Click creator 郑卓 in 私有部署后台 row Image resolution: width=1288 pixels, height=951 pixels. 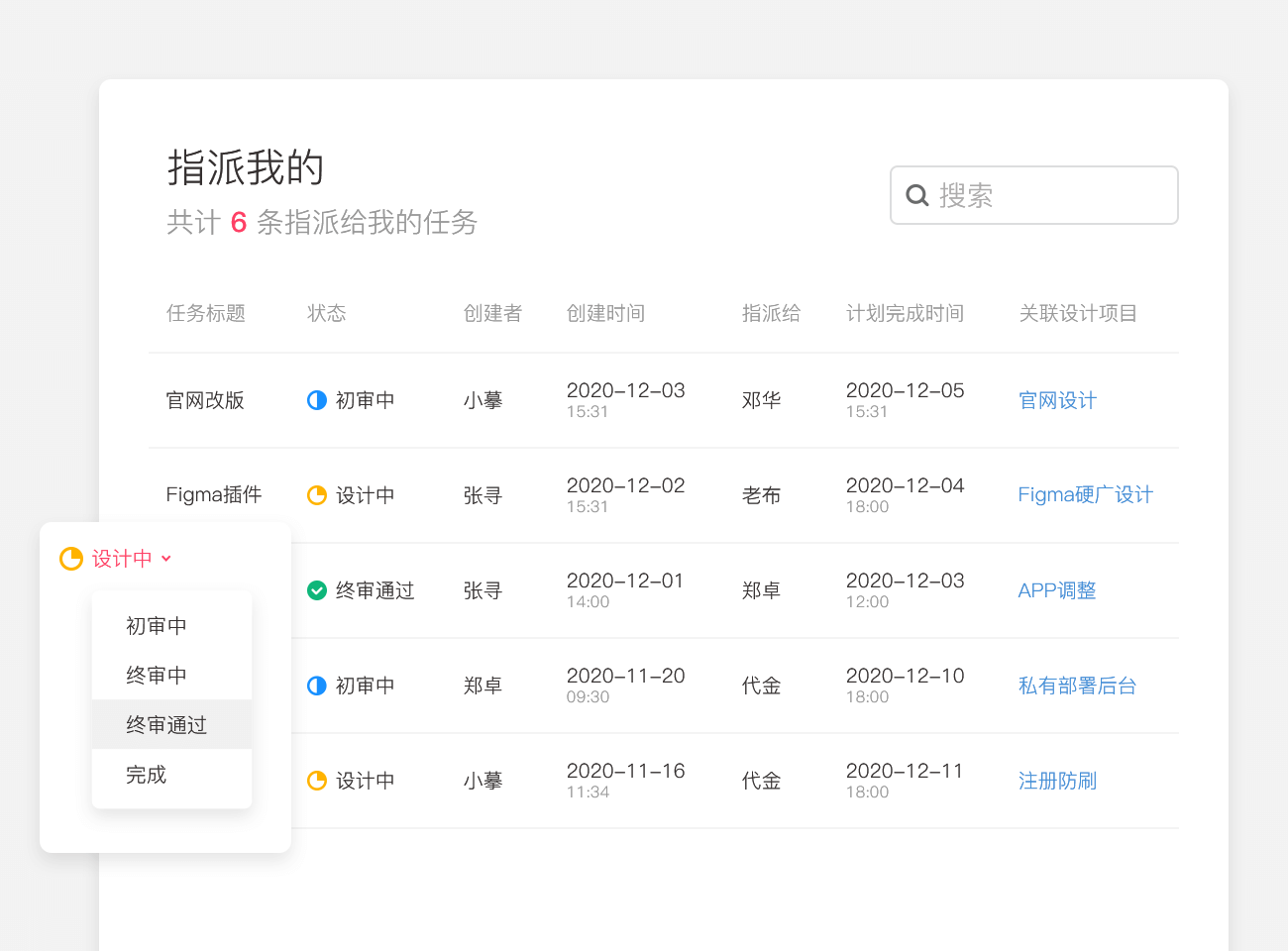483,686
